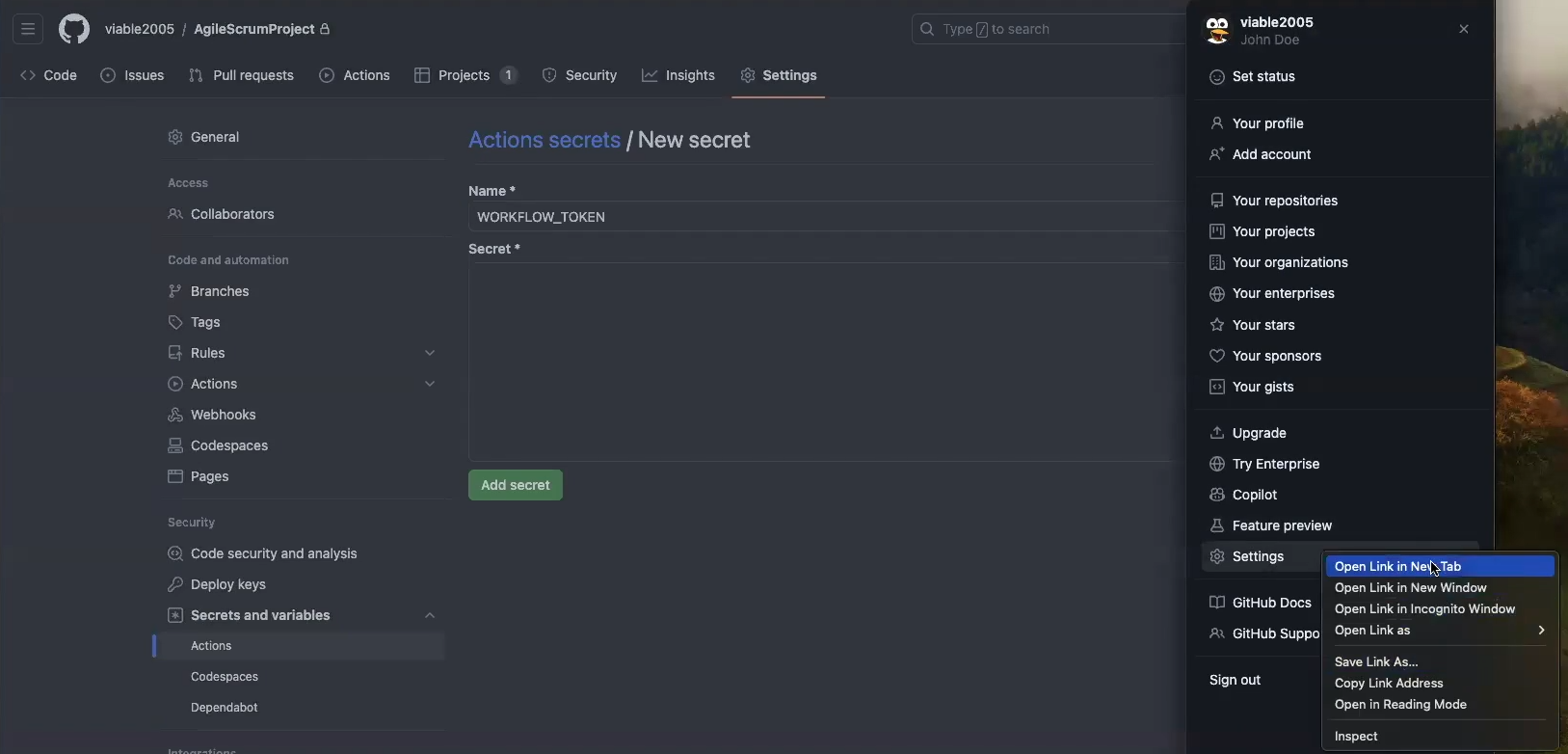1568x754 pixels.
Task: Click the GitHub Octocat logo icon
Action: pos(74,30)
